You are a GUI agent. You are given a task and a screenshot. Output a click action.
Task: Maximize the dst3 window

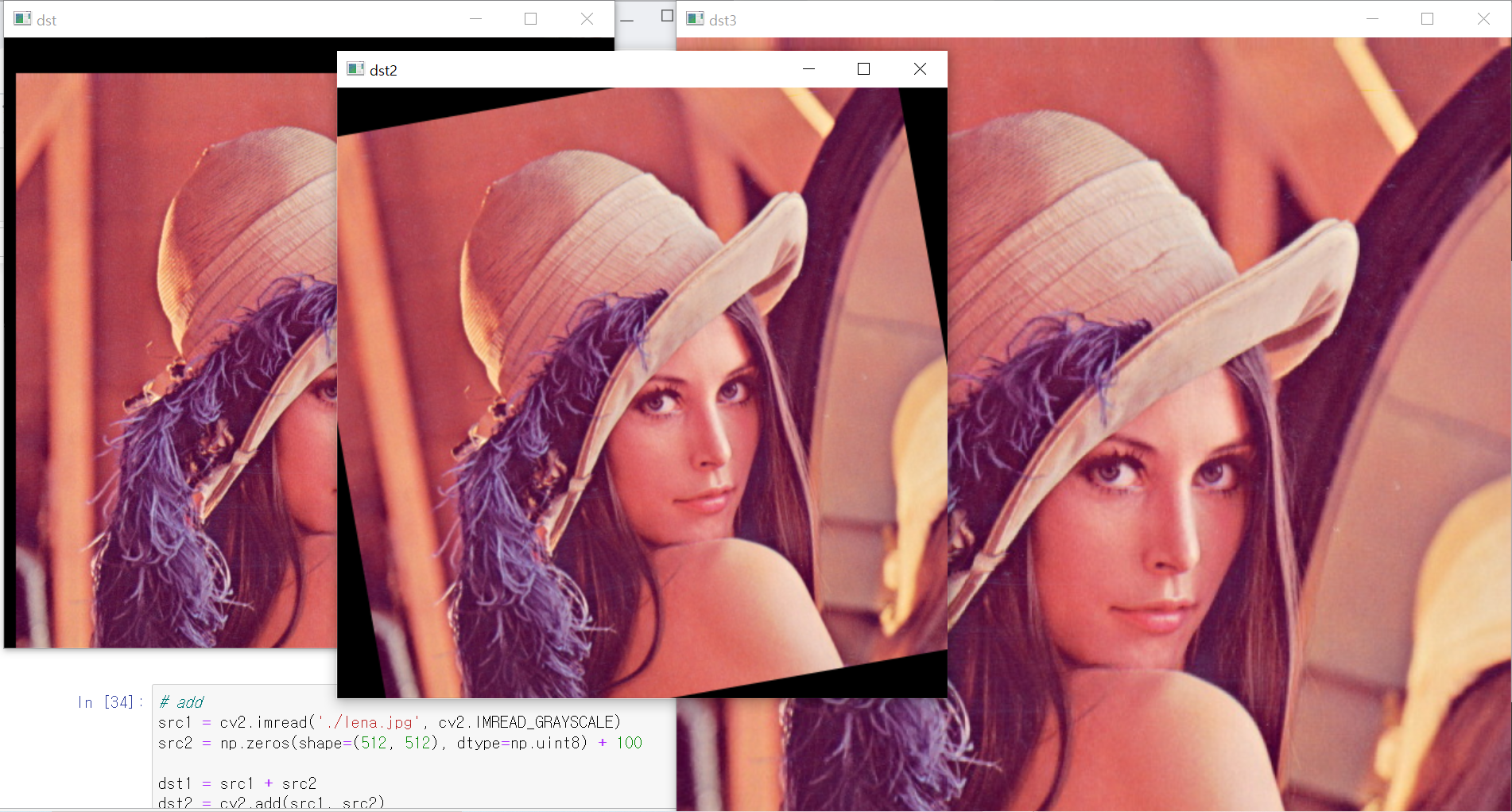[x=1427, y=19]
